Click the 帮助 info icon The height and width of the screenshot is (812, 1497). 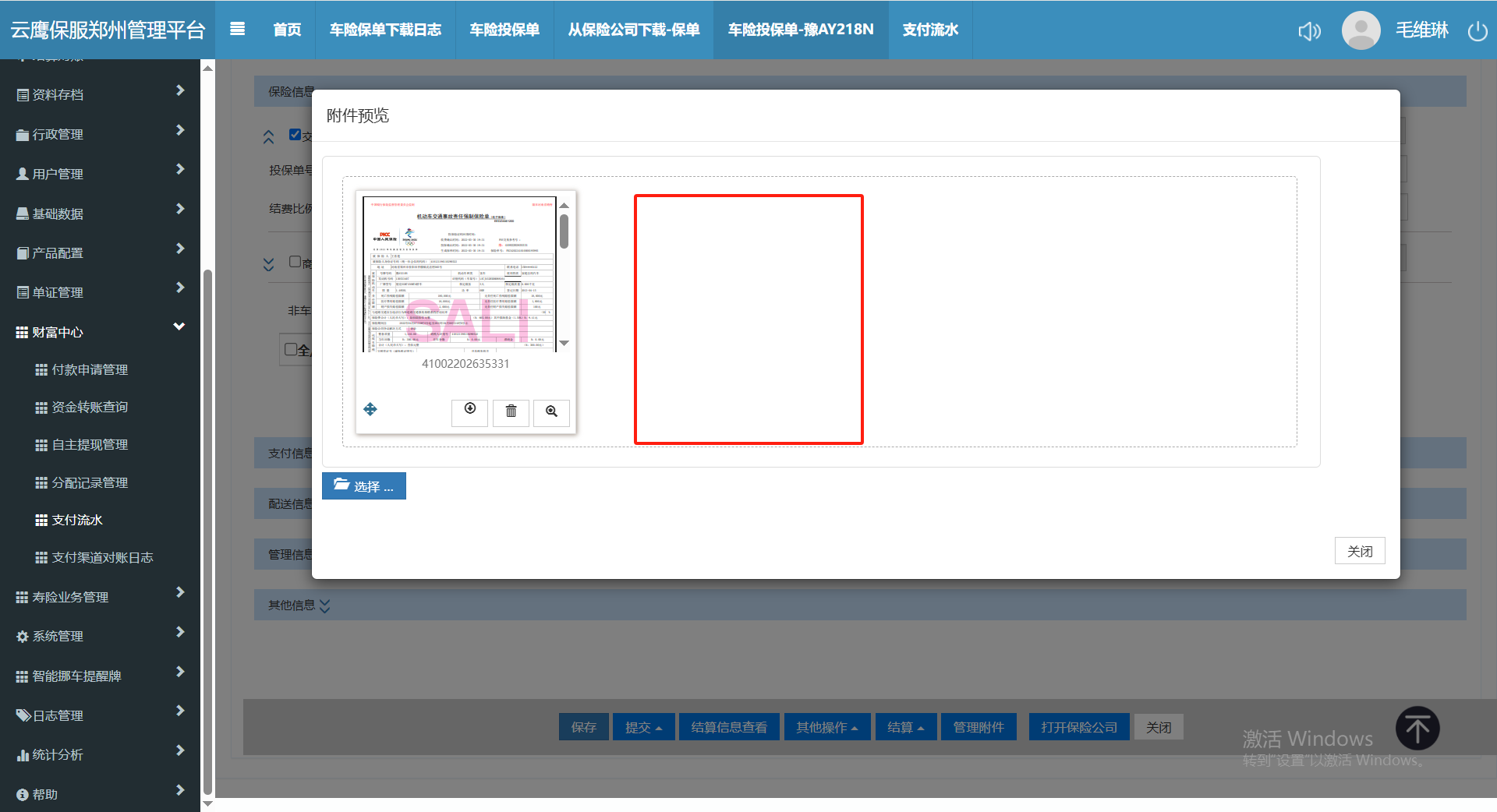[23, 795]
